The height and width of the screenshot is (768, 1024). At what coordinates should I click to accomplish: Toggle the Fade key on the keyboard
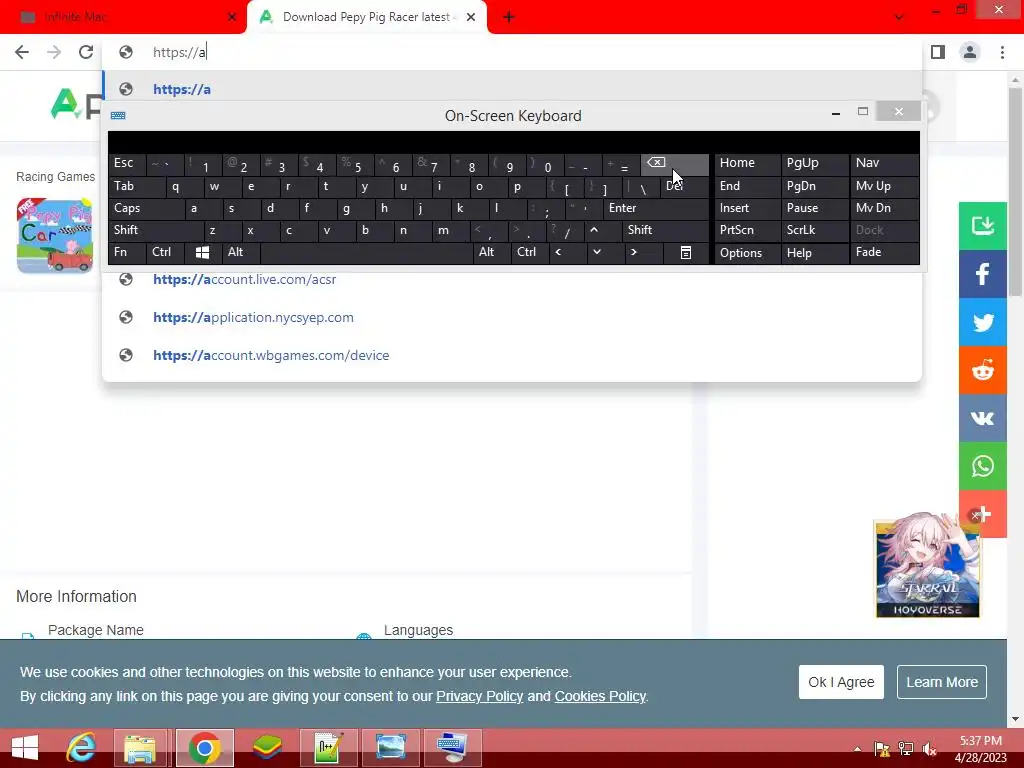884,252
